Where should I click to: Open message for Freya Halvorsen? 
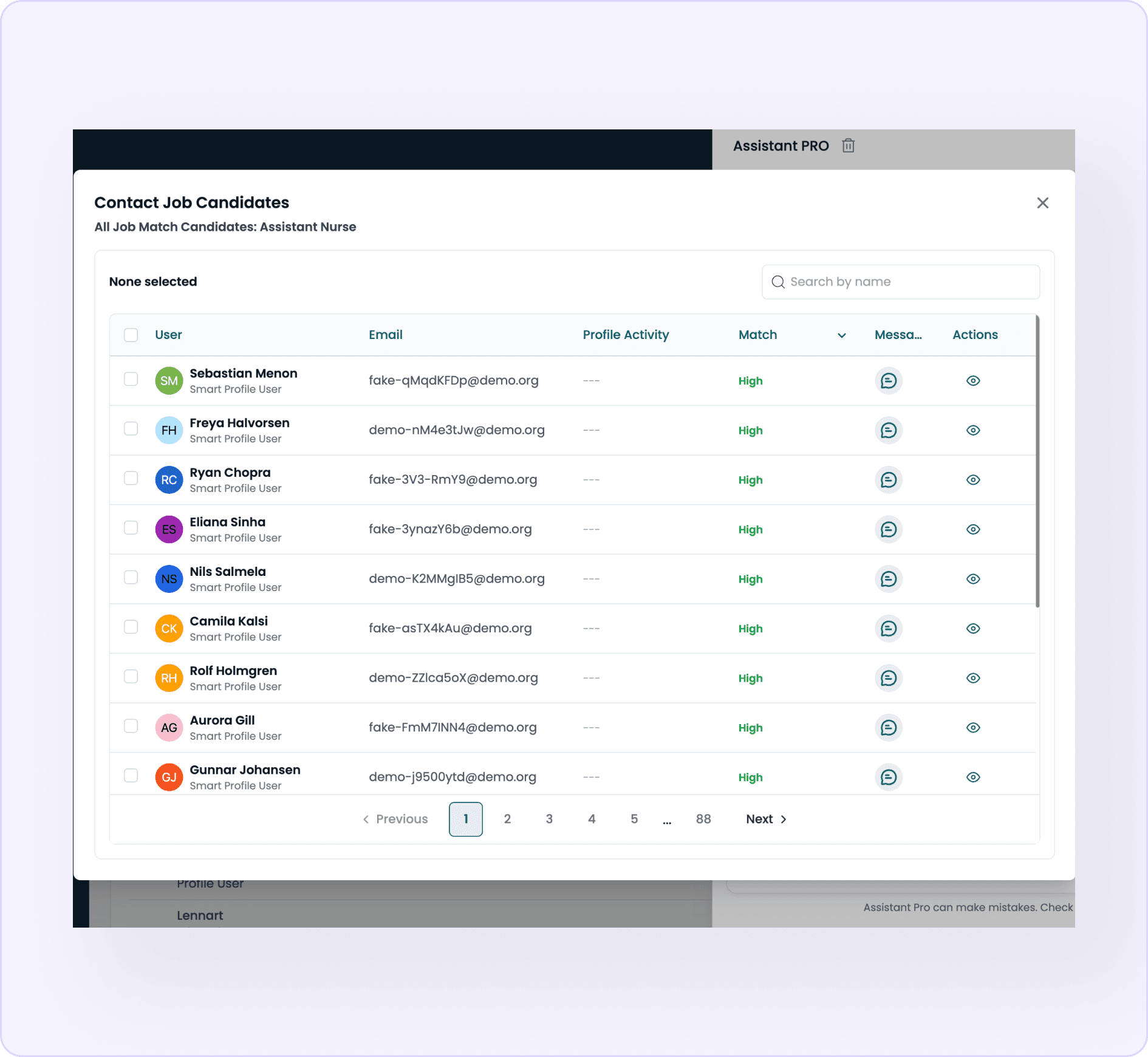[889, 430]
